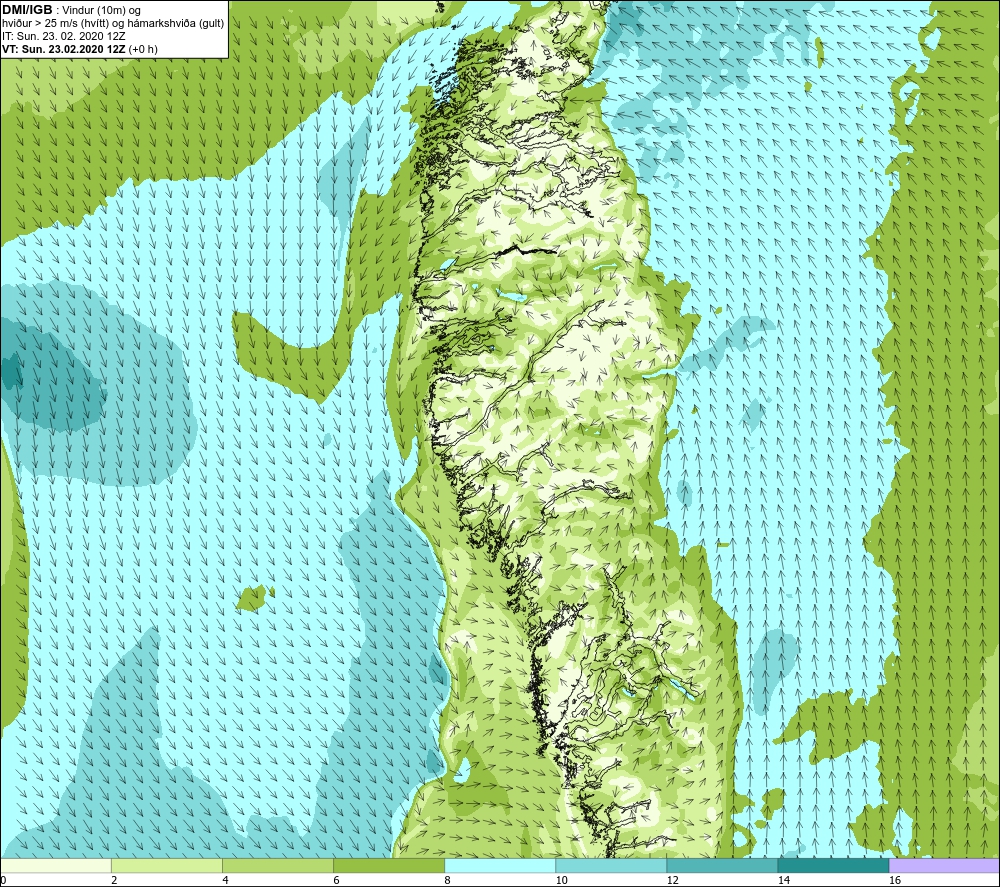The width and height of the screenshot is (1000, 887).
Task: Click the '14' scale label
Action: tap(783, 880)
